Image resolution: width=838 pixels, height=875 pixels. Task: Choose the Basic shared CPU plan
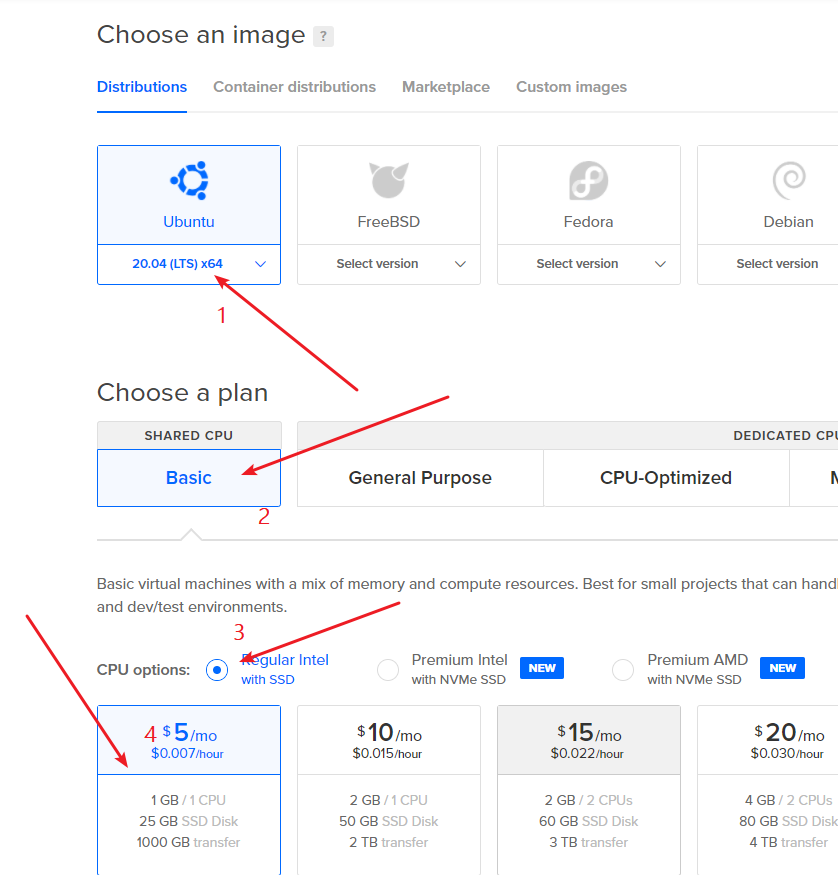click(189, 478)
